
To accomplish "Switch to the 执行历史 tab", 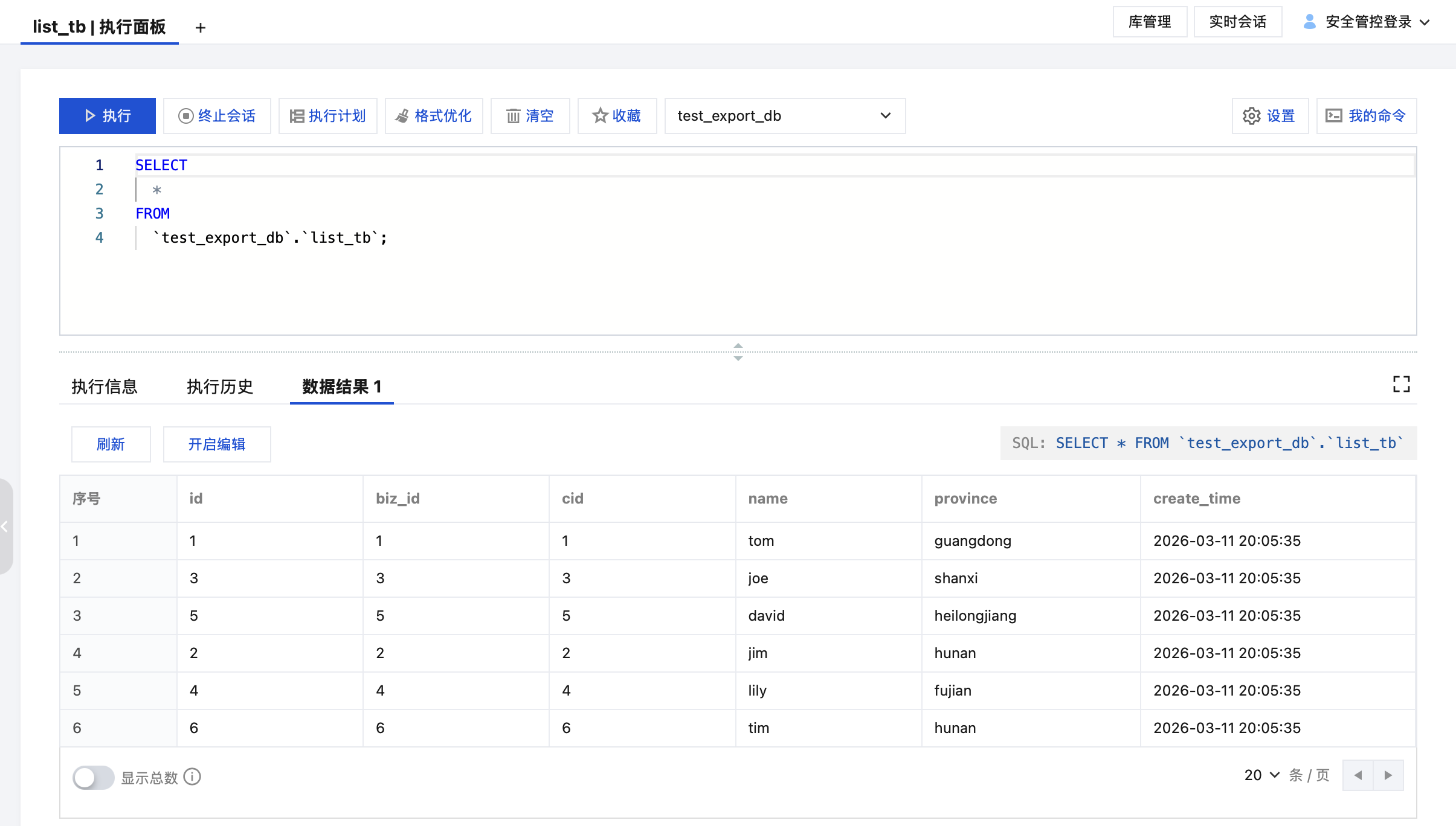I will [220, 386].
